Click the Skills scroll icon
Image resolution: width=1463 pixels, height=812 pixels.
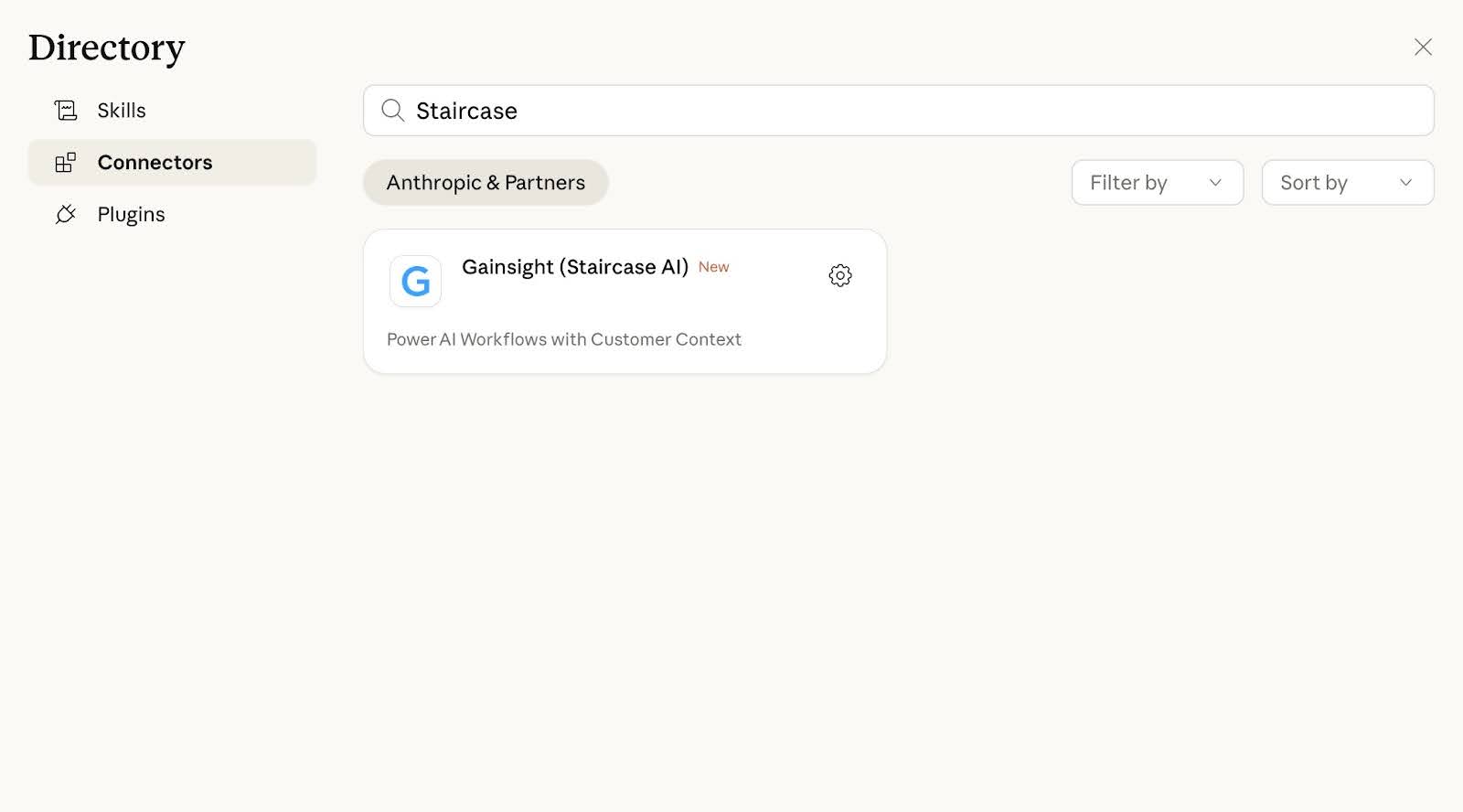[x=66, y=111]
